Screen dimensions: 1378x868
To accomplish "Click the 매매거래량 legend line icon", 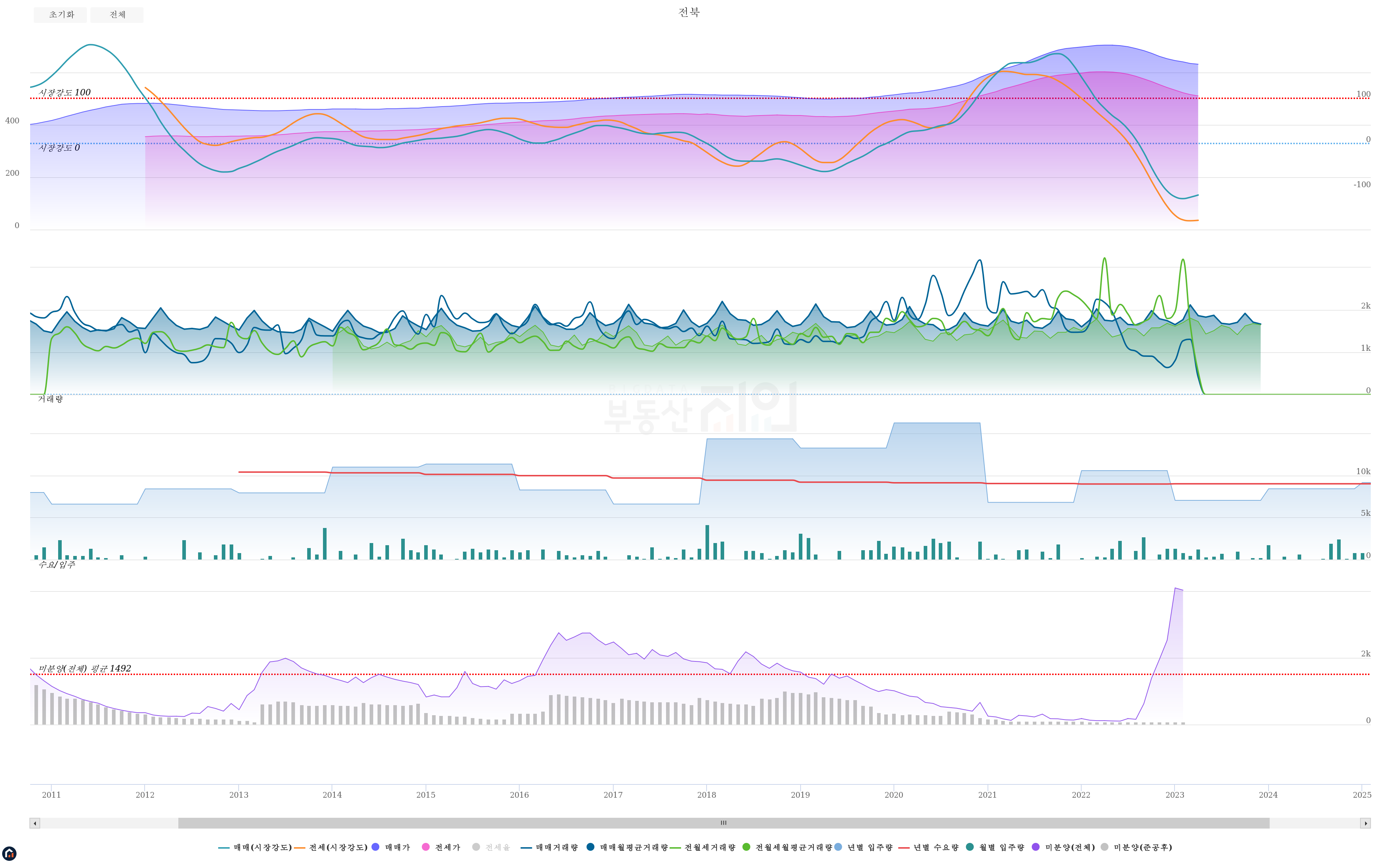I will (526, 848).
